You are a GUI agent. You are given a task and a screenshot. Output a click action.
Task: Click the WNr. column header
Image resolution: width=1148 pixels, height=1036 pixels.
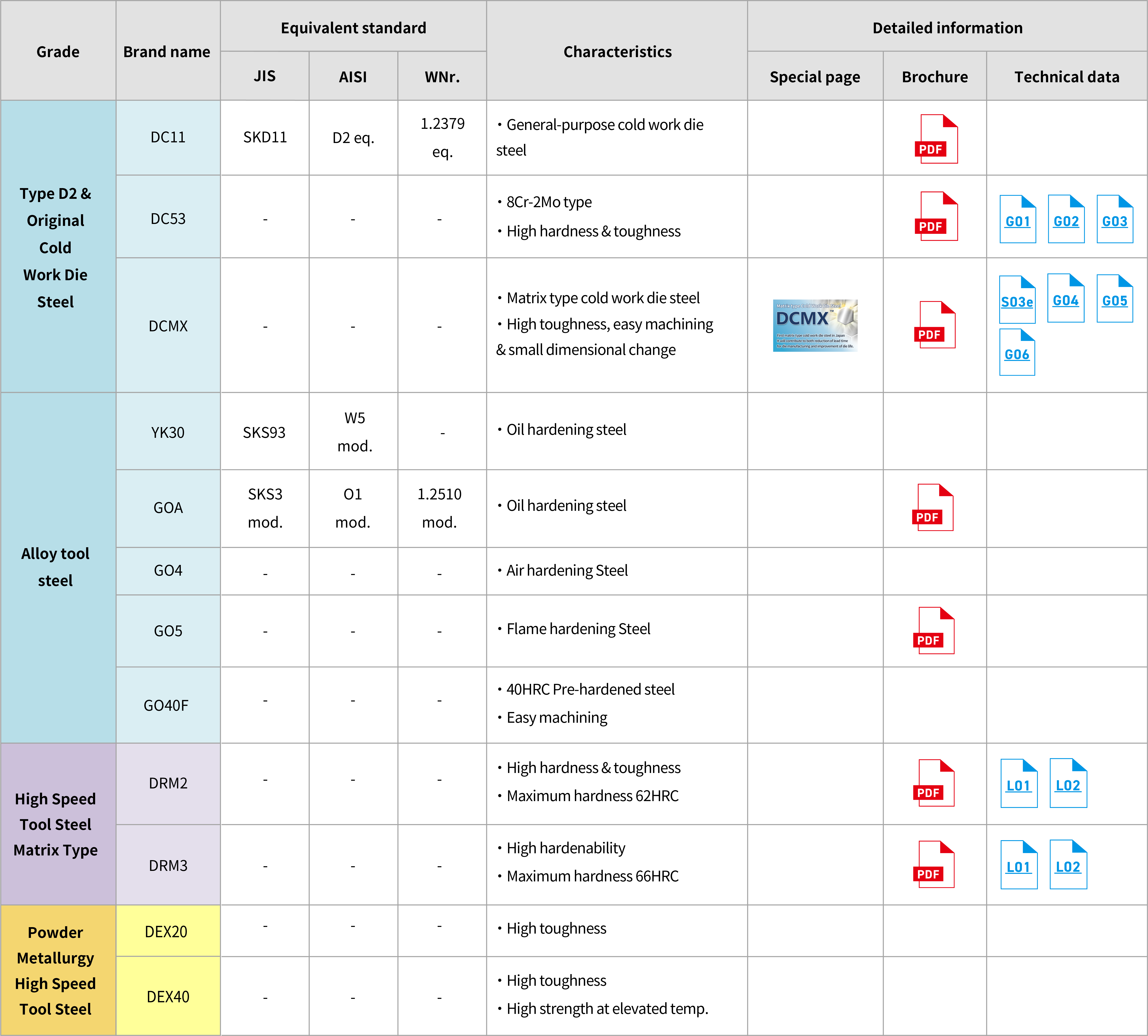(442, 76)
